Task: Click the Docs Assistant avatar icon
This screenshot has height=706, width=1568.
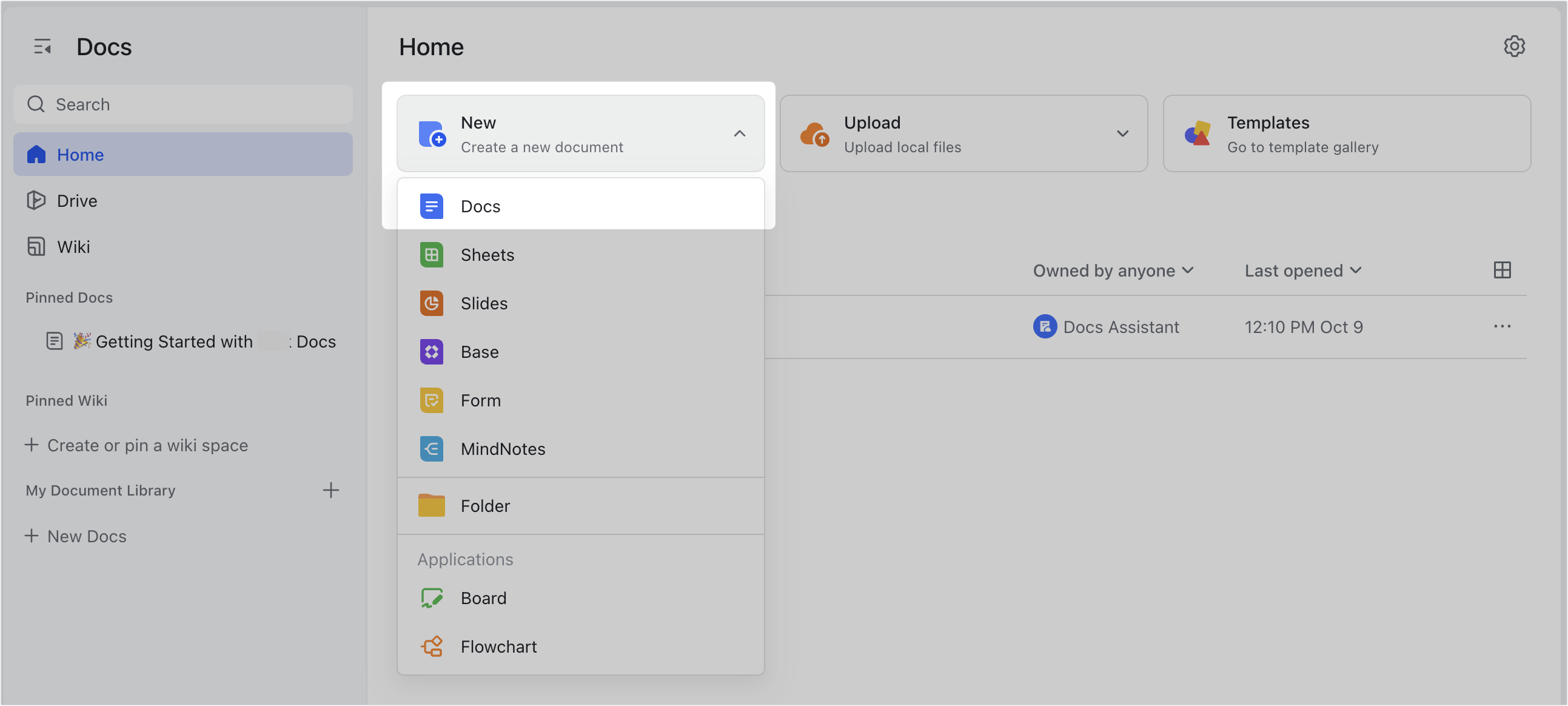Action: (x=1045, y=326)
